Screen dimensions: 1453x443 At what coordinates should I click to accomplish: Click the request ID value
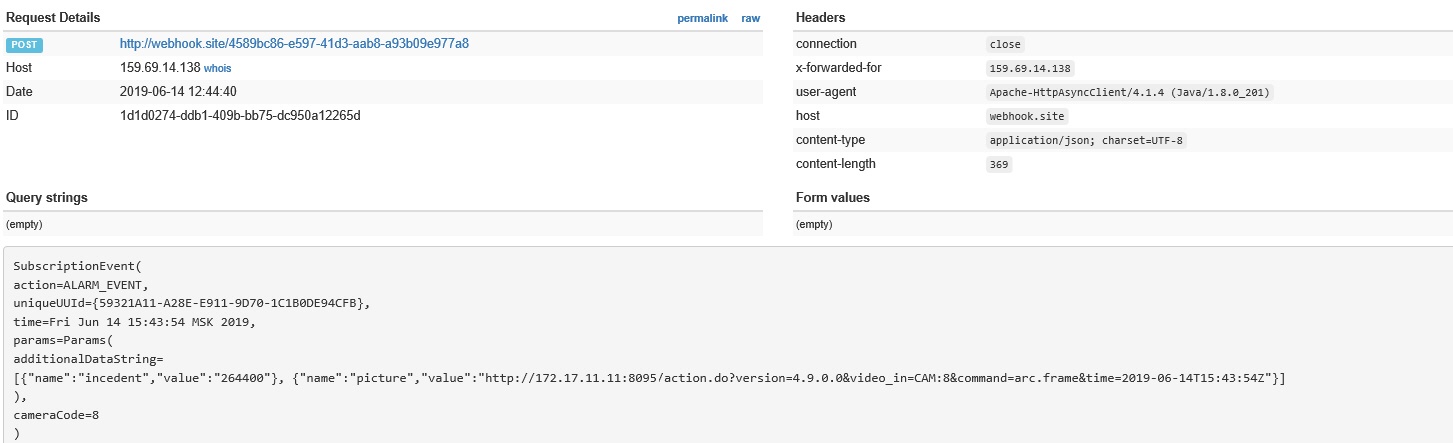[x=240, y=116]
